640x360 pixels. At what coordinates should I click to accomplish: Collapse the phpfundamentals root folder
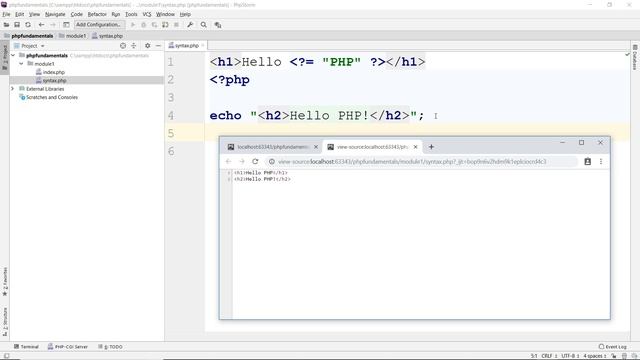[13, 56]
